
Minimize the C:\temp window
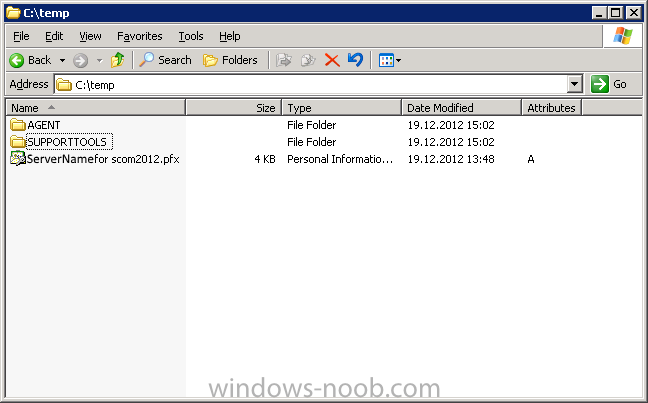[x=599, y=13]
